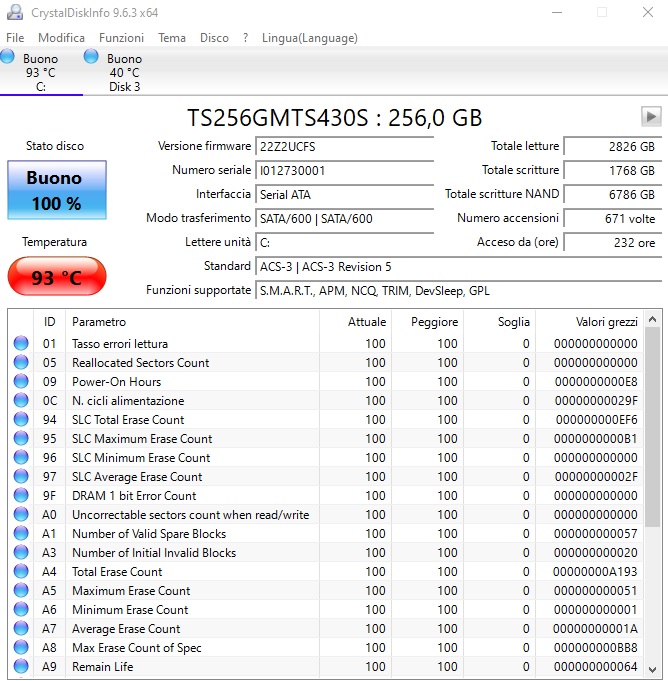This screenshot has height=681, width=668.
Task: Click the Totale scritture 1768 GB value
Action: [x=613, y=170]
